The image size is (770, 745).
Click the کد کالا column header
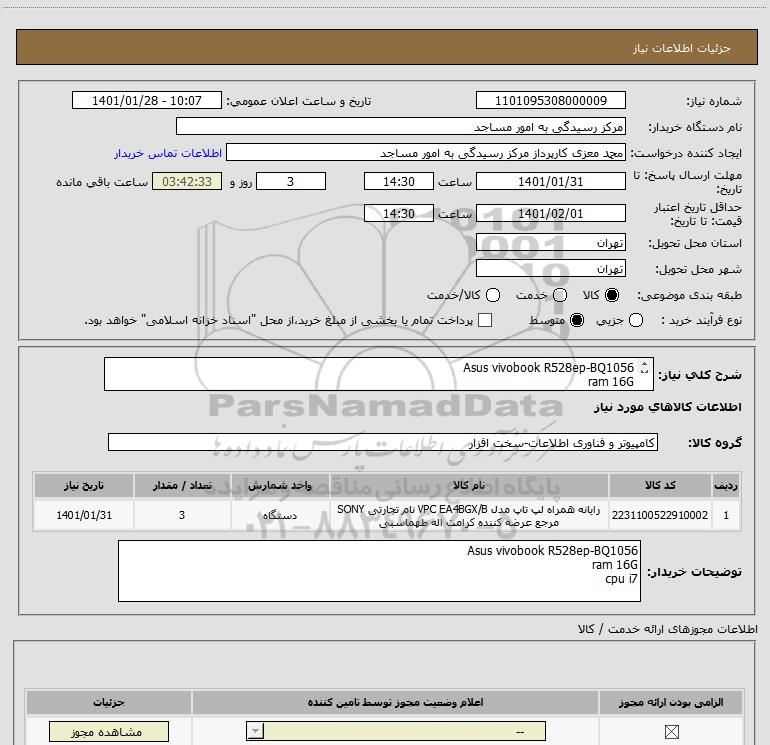pos(660,485)
